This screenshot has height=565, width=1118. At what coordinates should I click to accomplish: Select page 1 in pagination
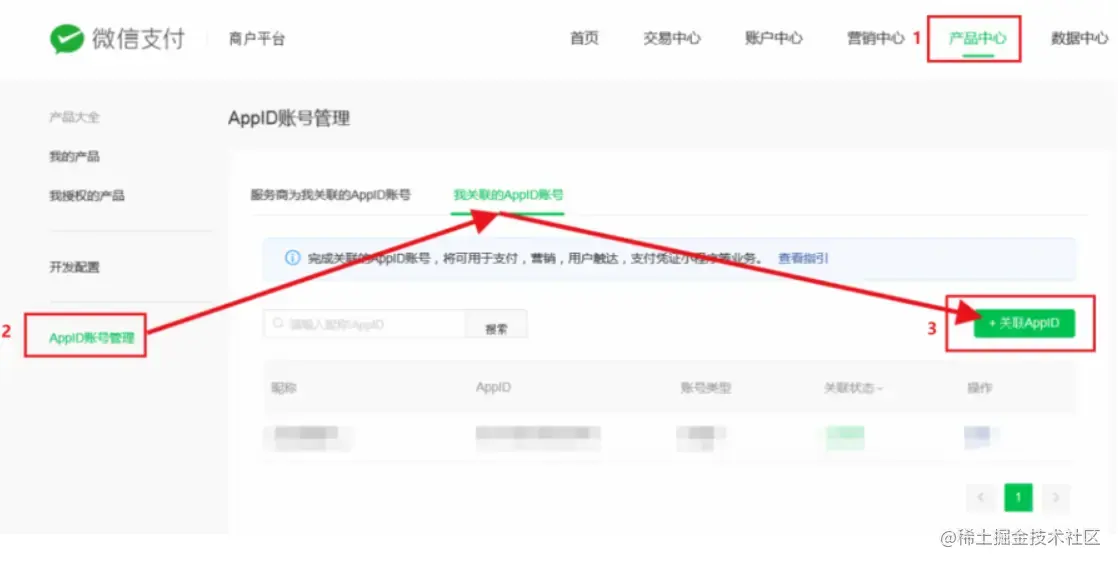(1018, 497)
